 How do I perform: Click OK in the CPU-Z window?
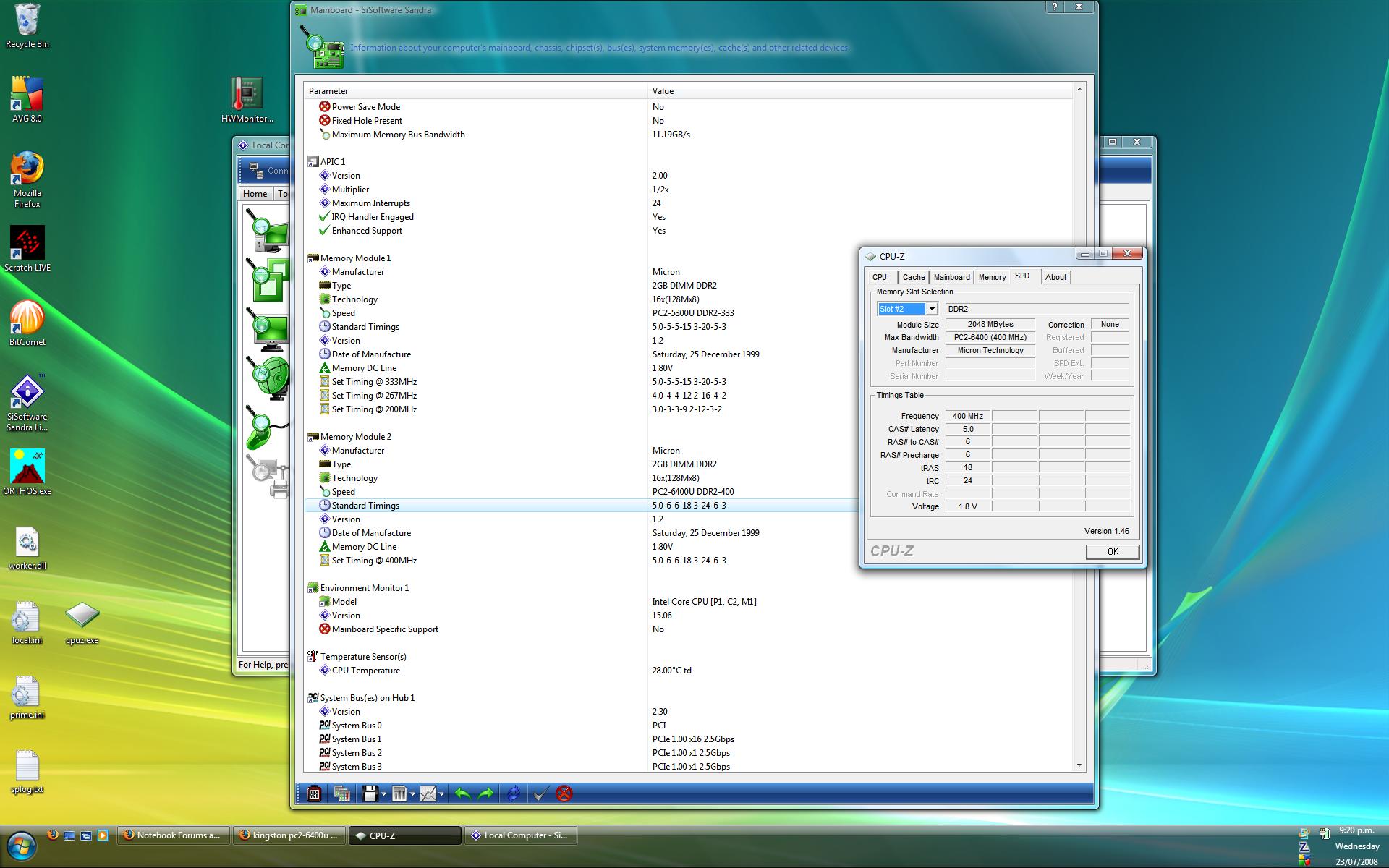coord(1113,552)
